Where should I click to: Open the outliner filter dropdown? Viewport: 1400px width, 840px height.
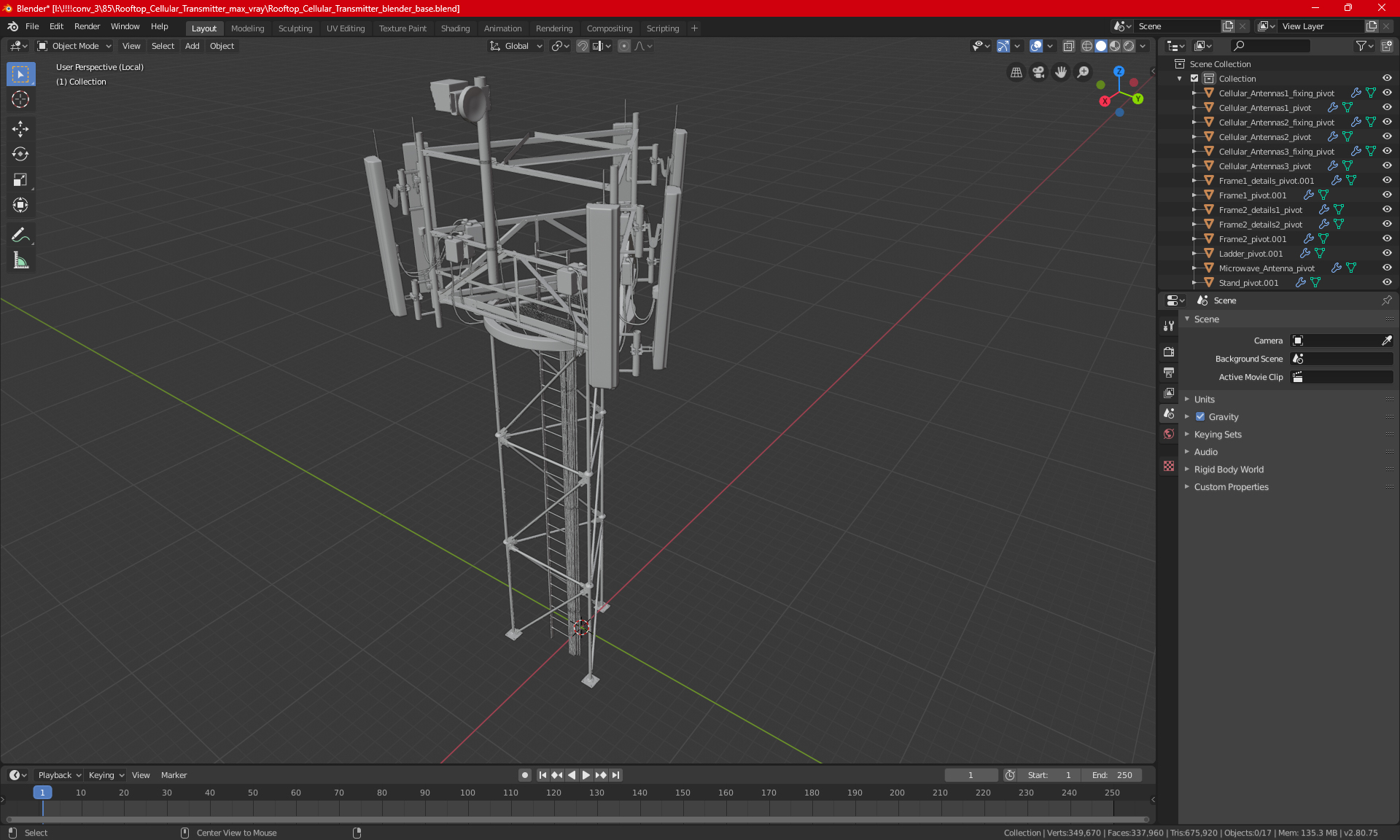tap(1364, 46)
